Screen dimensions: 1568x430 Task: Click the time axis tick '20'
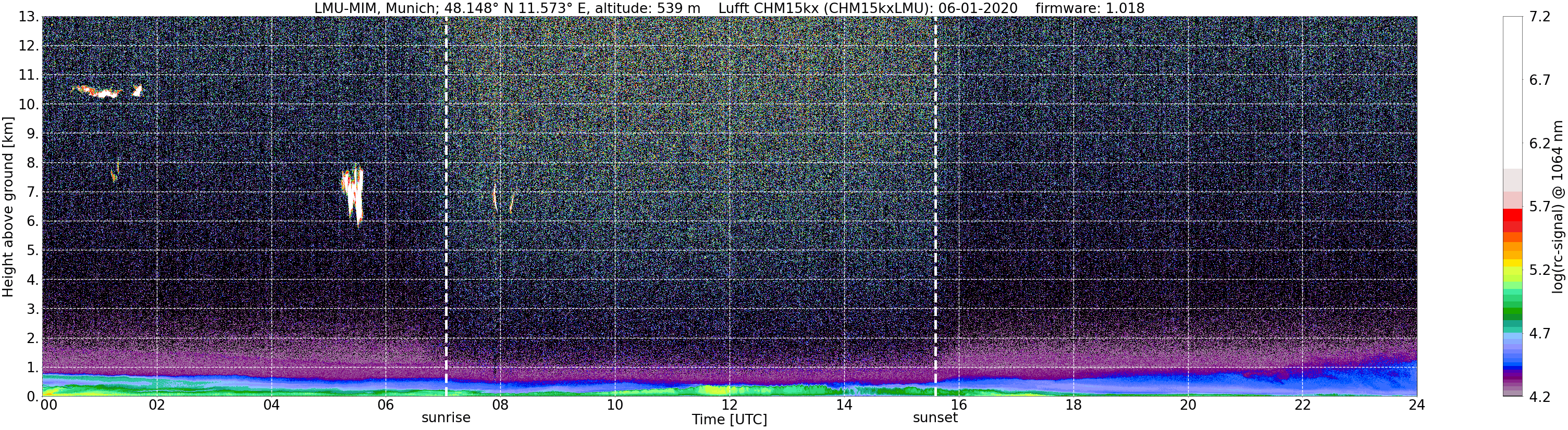coord(1188,405)
